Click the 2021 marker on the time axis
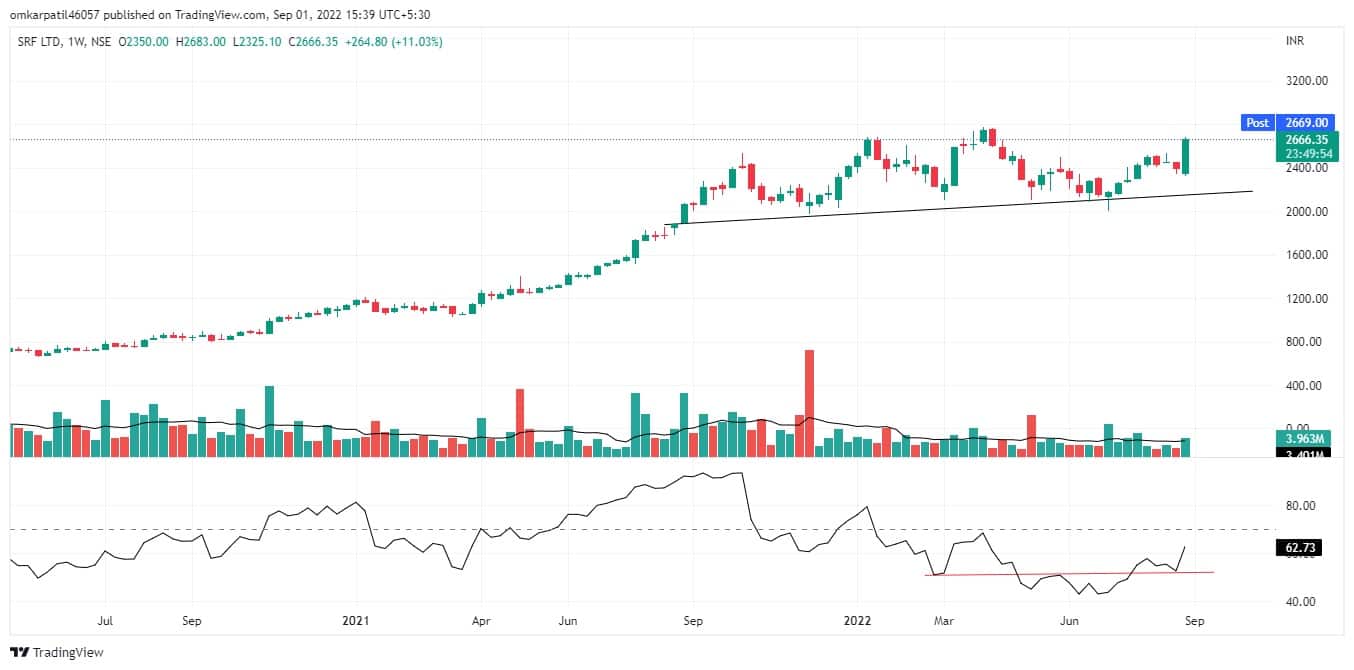Viewport: 1354px width, 670px height. point(356,621)
